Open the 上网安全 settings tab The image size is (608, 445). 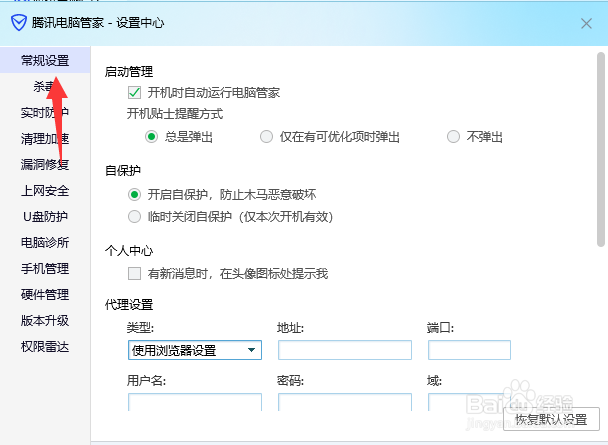[x=45, y=190]
